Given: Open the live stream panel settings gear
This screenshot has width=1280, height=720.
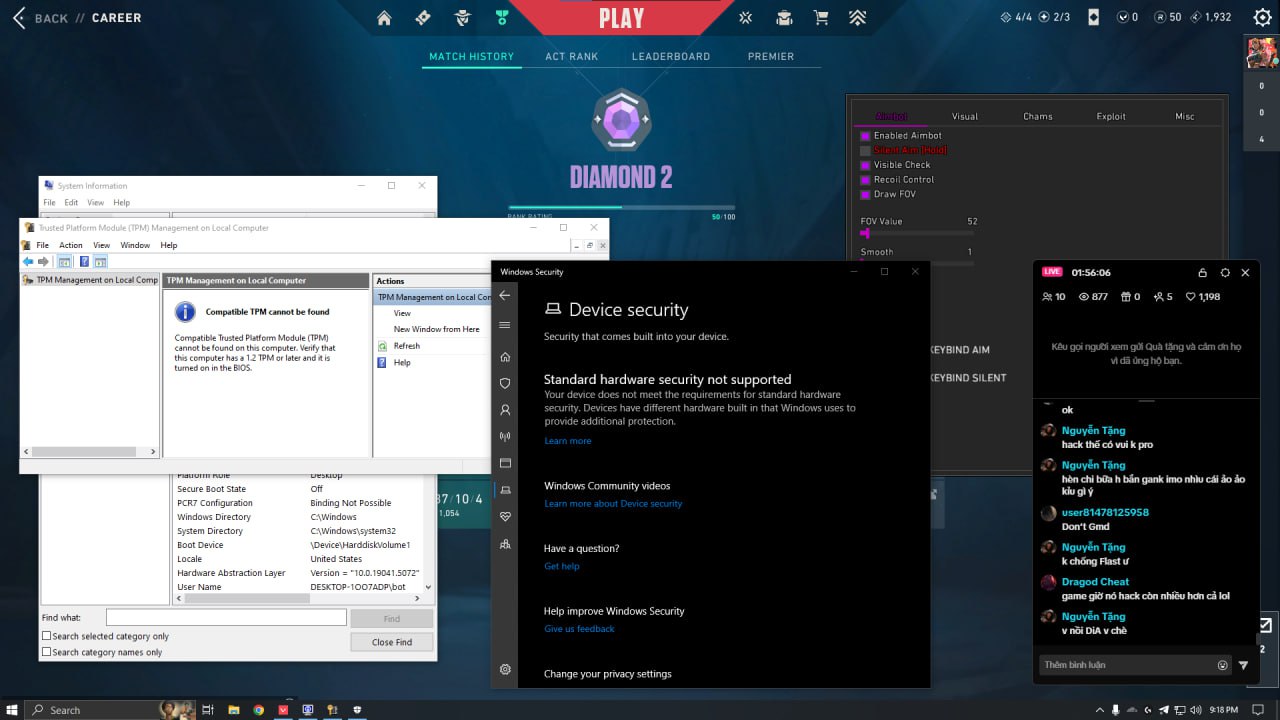Looking at the screenshot, I should point(1225,272).
